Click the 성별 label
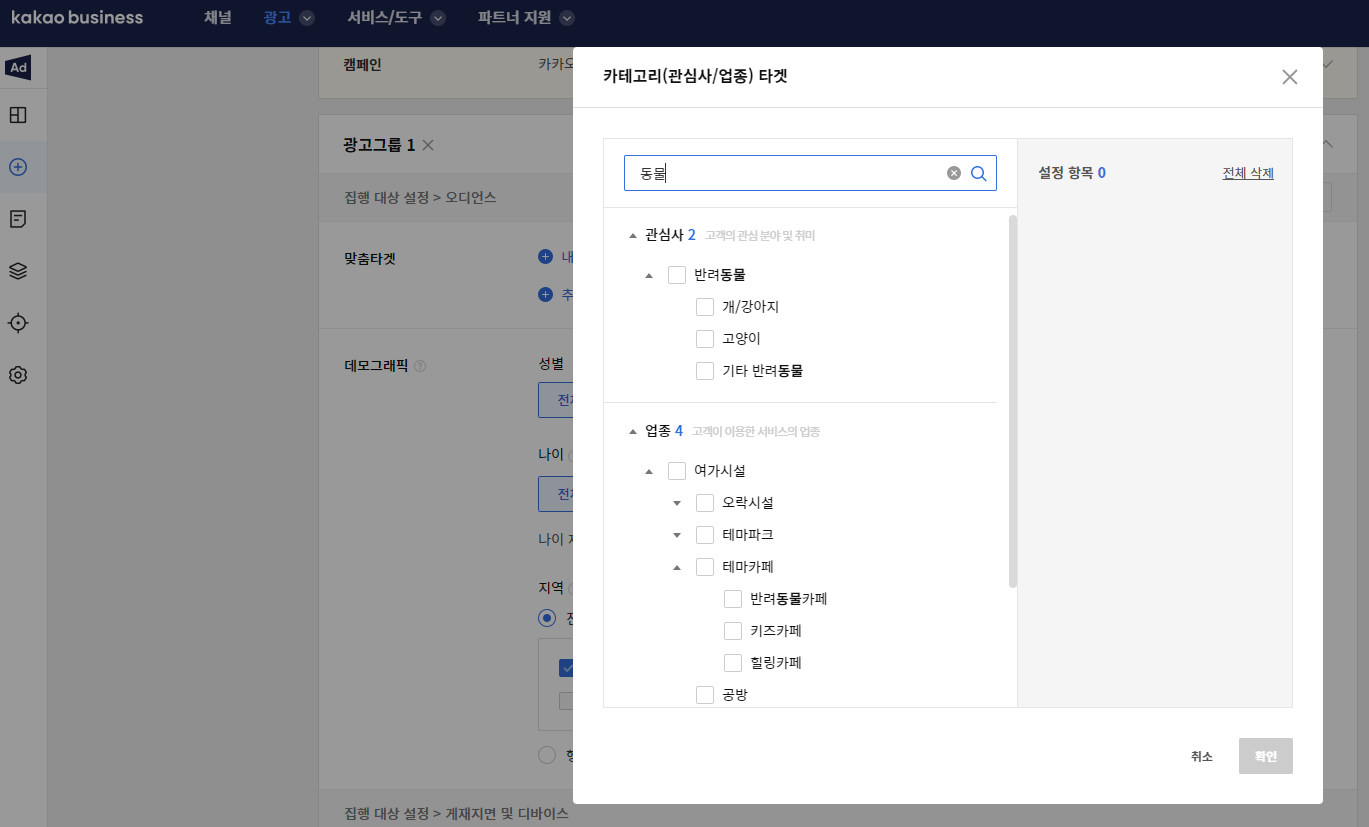1369x827 pixels. (x=551, y=362)
